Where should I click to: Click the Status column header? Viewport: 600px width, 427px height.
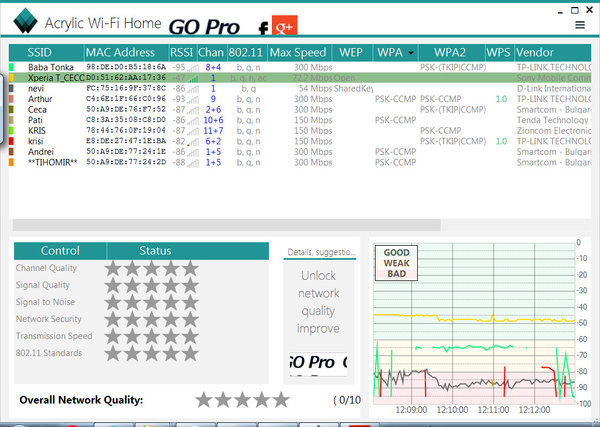(155, 251)
